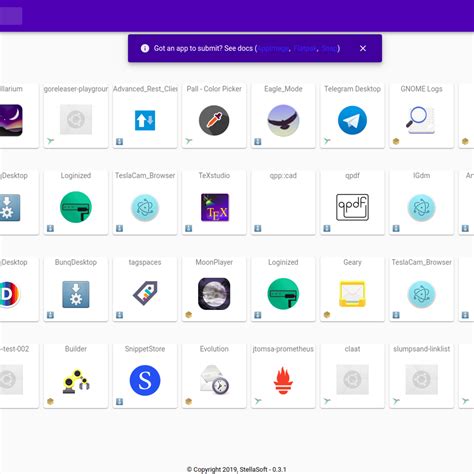Open the Flatpak docs link in banner

coord(305,48)
